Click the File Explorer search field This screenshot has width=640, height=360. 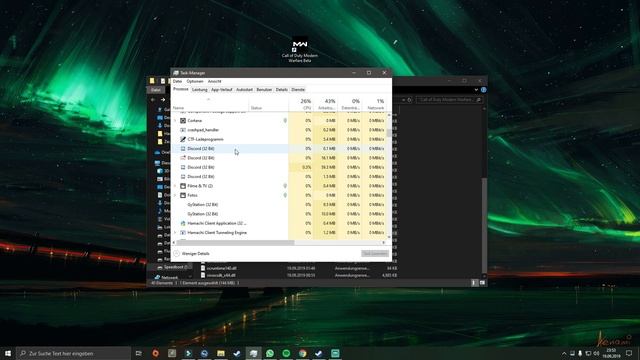(x=449, y=100)
